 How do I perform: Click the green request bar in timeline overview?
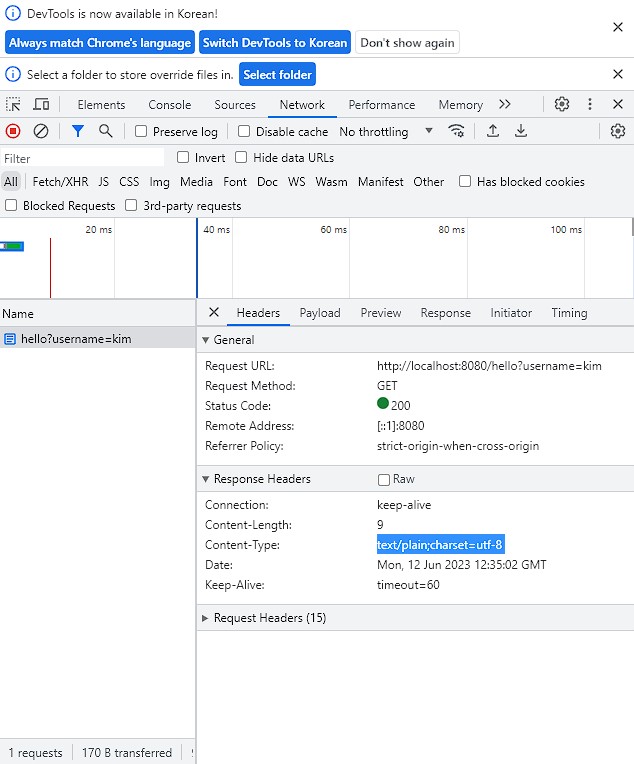[12, 247]
